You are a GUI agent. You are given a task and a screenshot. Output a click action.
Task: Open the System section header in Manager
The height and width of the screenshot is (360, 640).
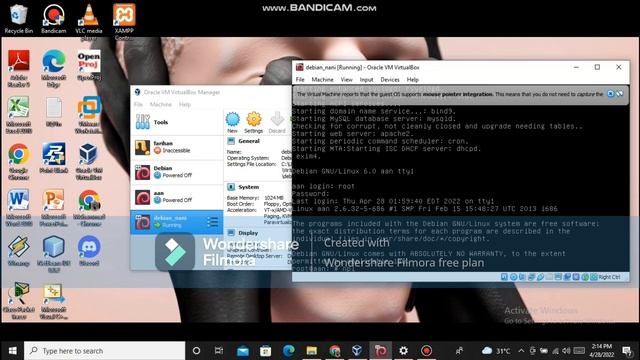[249, 187]
